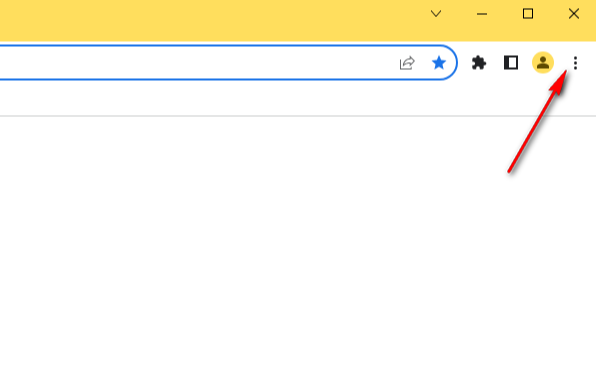596x372 pixels.
Task: Close the browser window
Action: (x=574, y=14)
